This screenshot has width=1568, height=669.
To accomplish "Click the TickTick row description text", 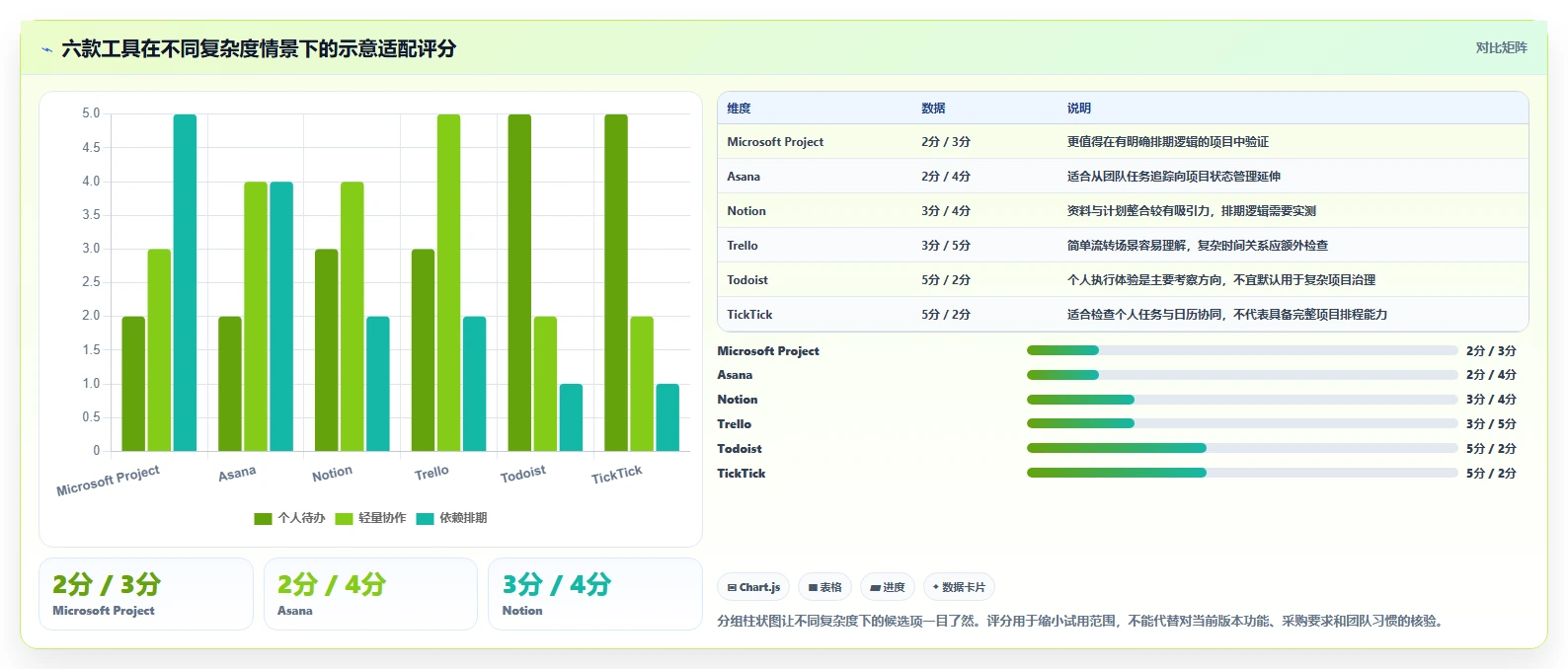I will click(x=1226, y=315).
